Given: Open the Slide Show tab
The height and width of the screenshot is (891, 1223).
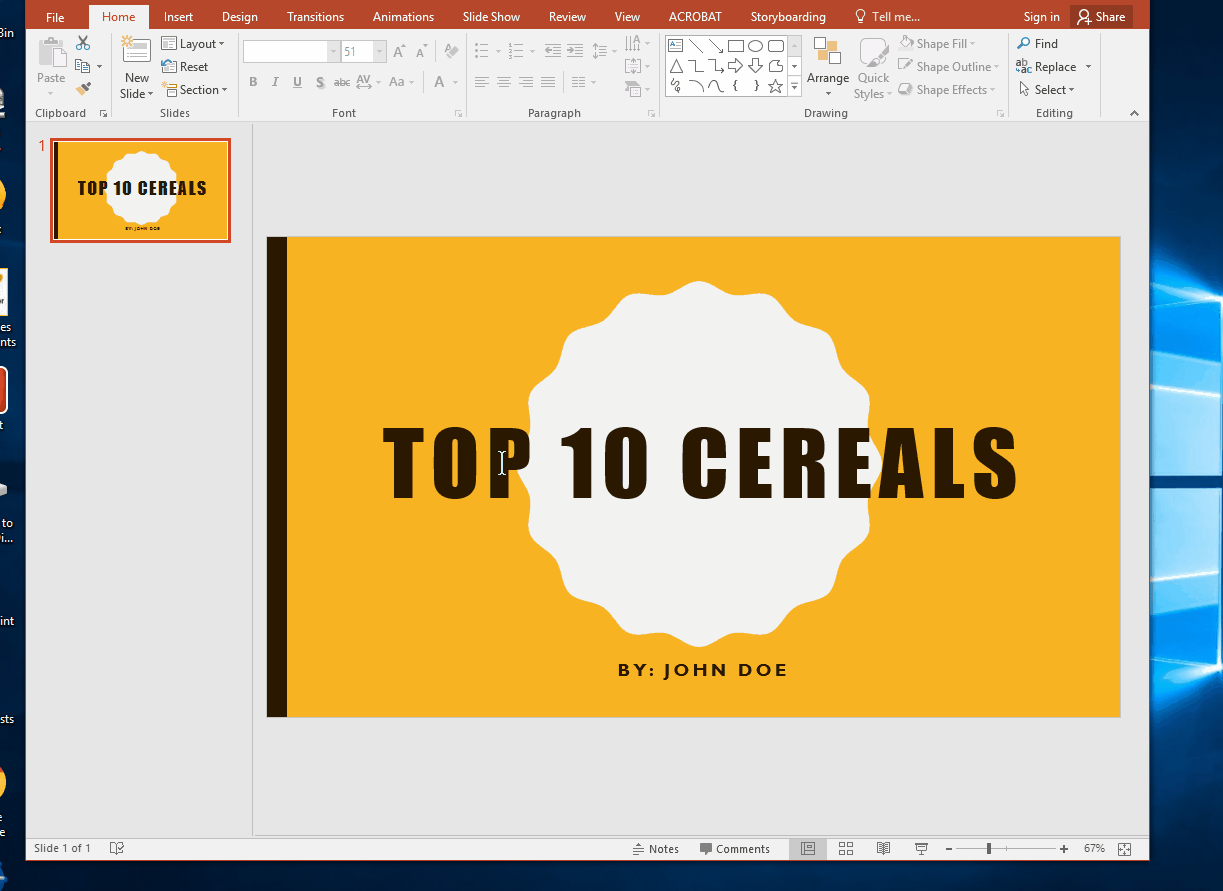Looking at the screenshot, I should [x=491, y=17].
